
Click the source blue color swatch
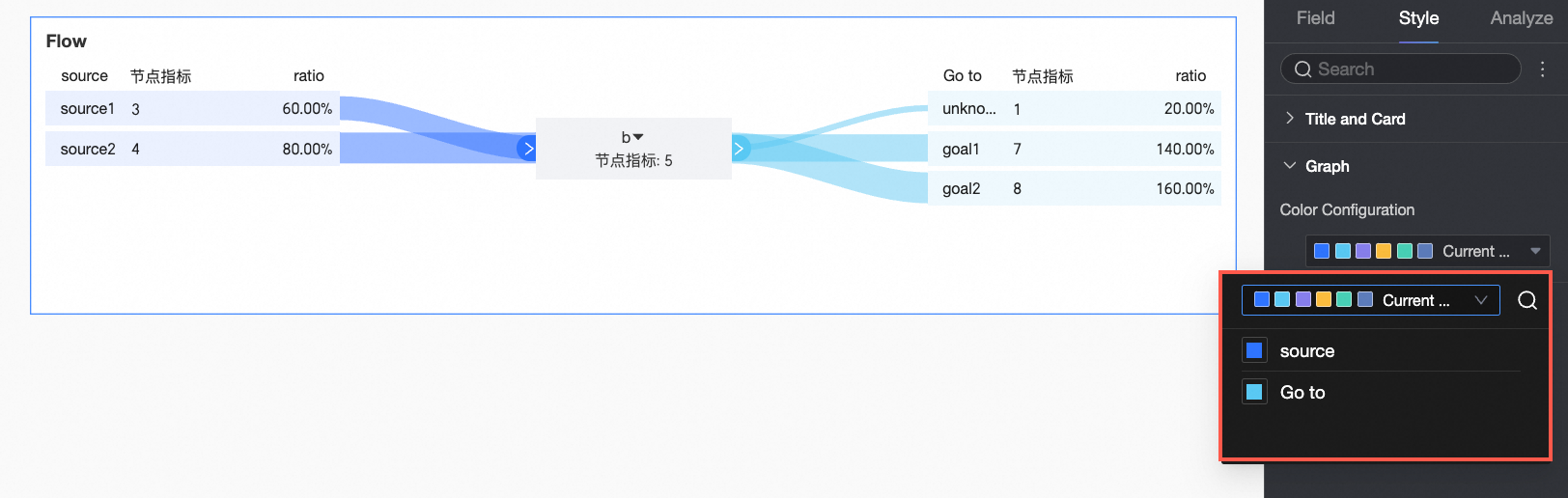[1254, 350]
